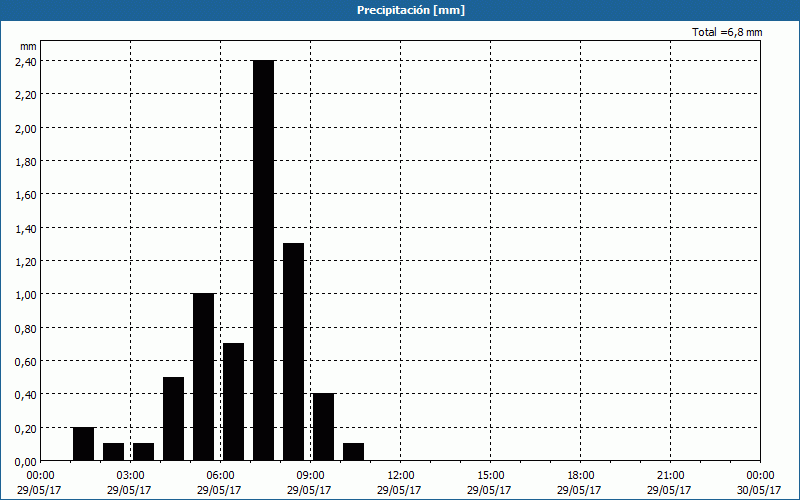Click the 0,50 mm precipitation bar

(x=173, y=419)
